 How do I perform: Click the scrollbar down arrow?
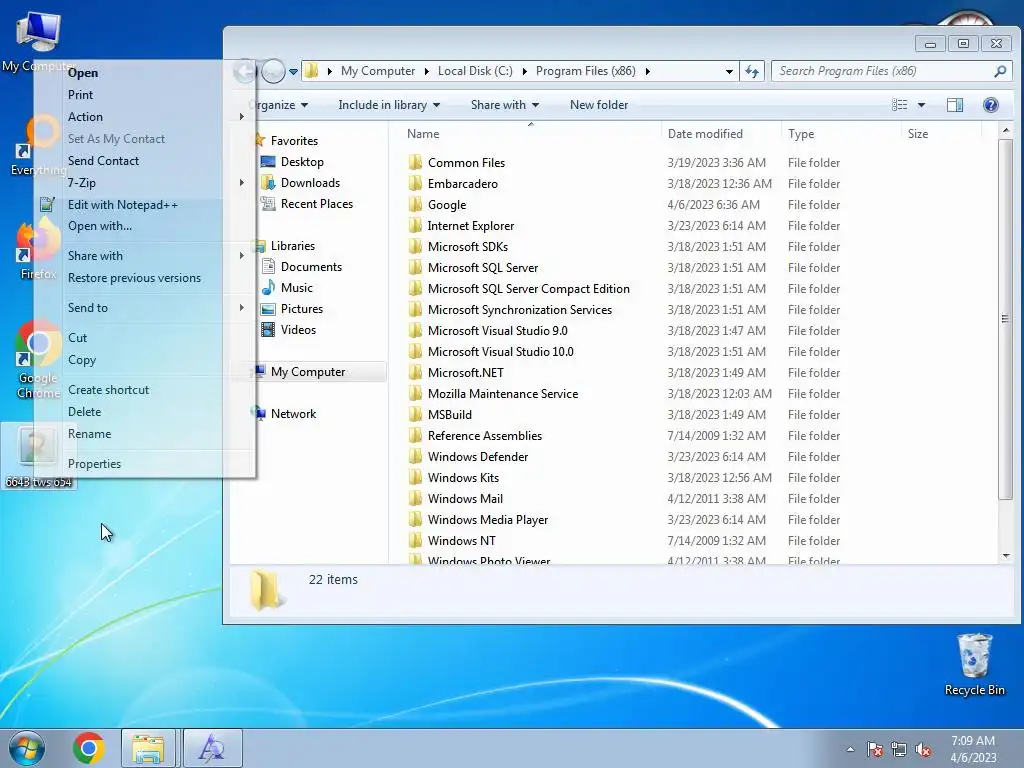(x=1006, y=556)
